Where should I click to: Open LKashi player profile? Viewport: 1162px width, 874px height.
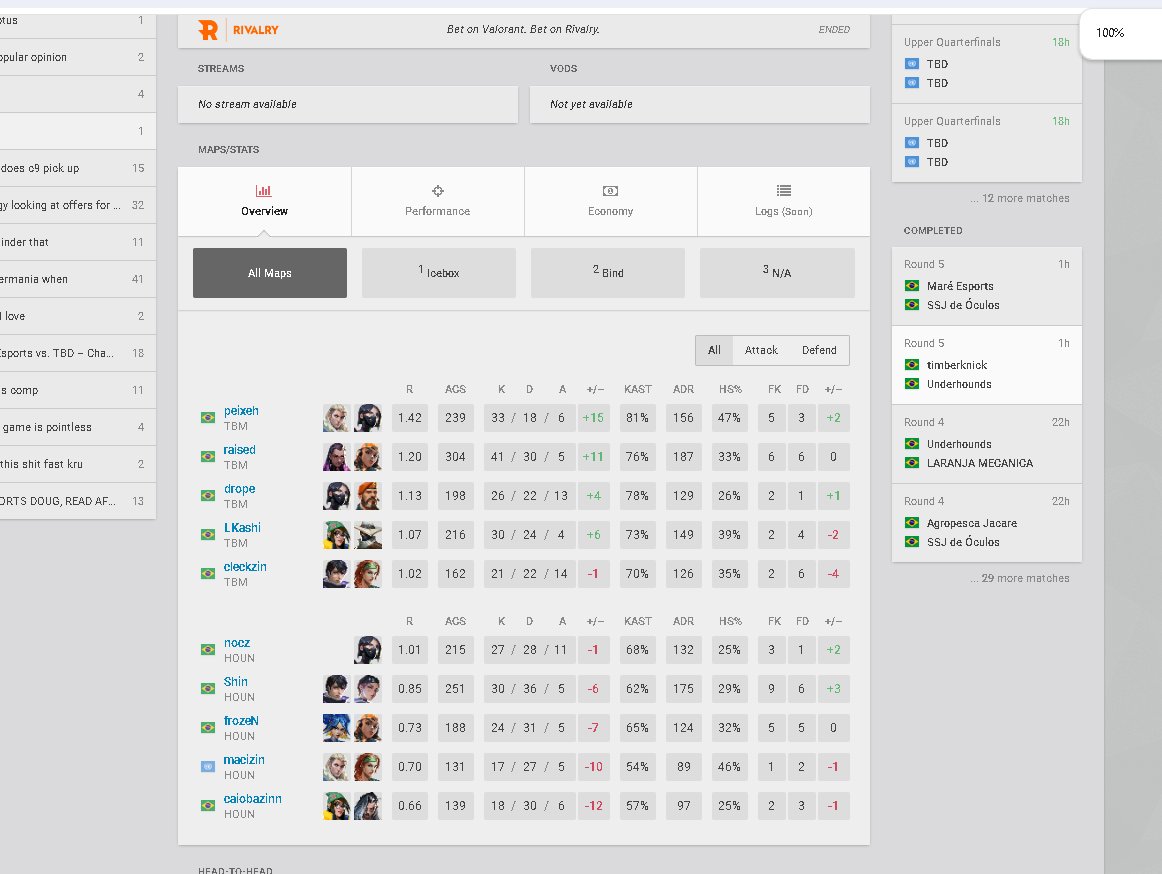[x=242, y=528]
